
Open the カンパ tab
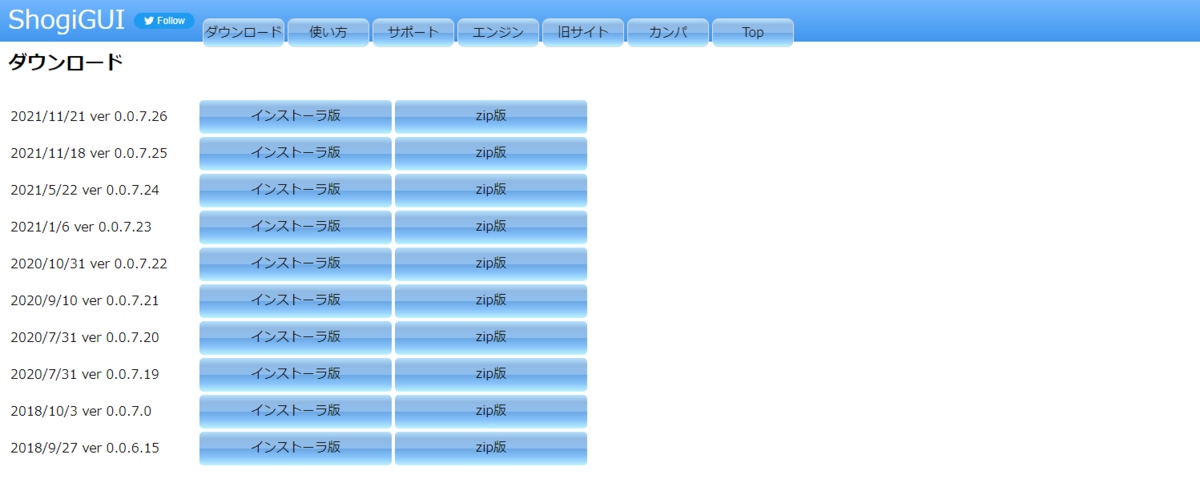[x=668, y=32]
